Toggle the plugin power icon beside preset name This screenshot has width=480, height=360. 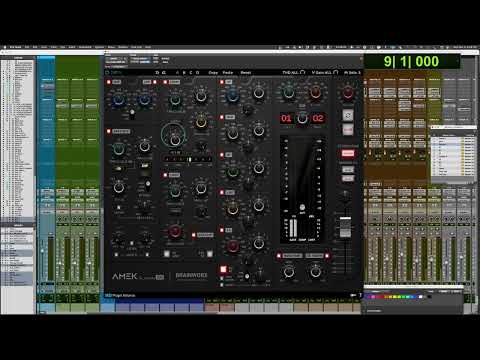(107, 72)
